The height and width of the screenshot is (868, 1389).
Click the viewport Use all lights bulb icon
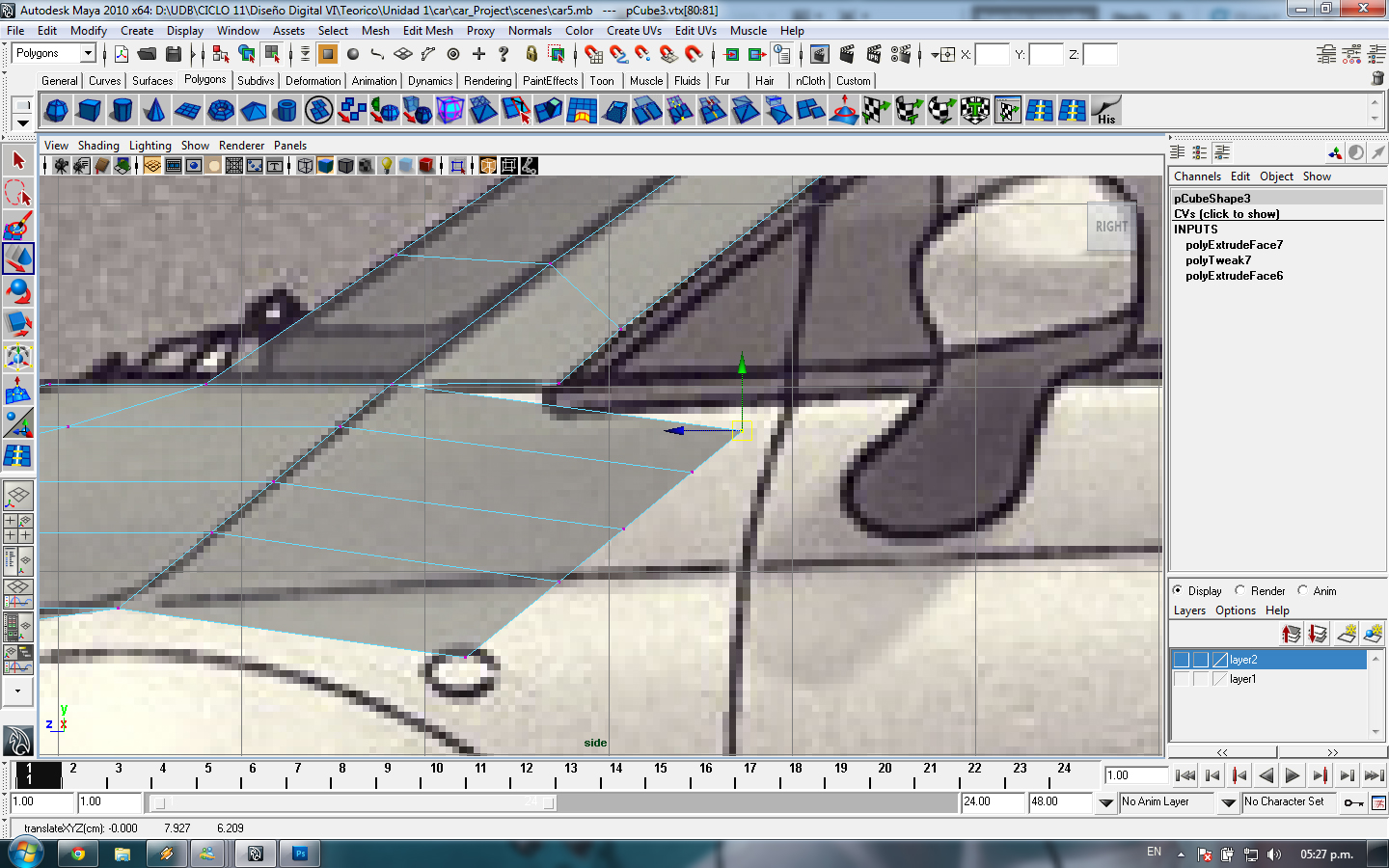point(387,166)
